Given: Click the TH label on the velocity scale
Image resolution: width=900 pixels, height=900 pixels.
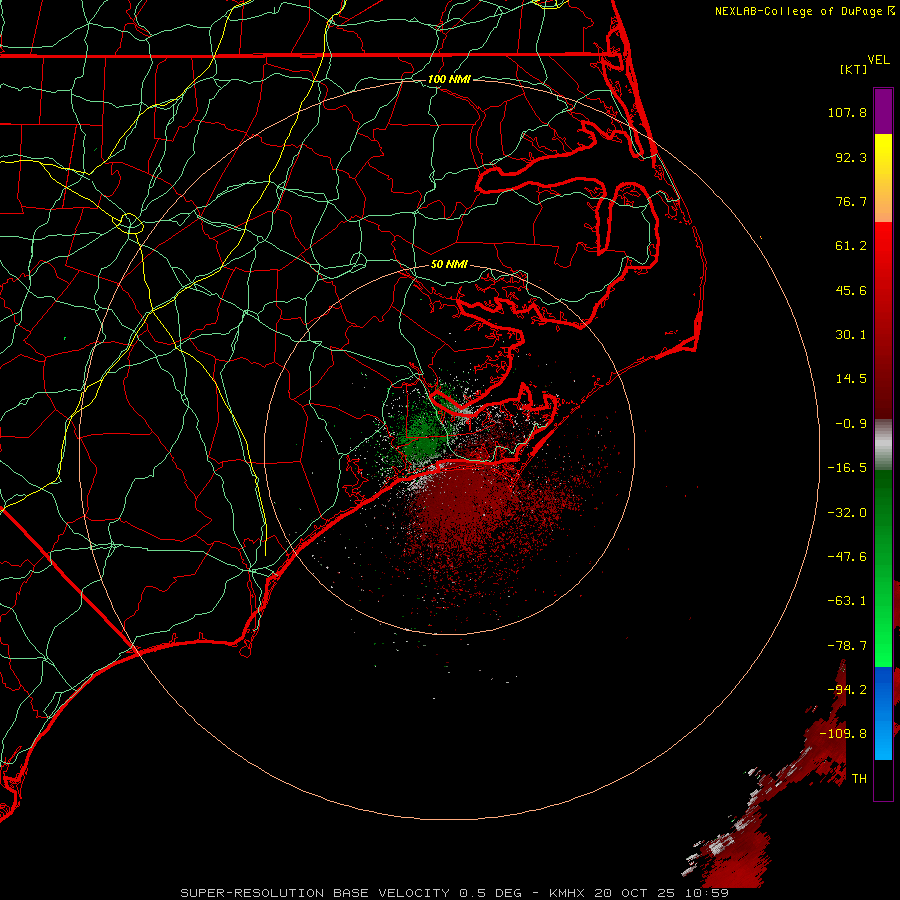Looking at the screenshot, I should [859, 779].
